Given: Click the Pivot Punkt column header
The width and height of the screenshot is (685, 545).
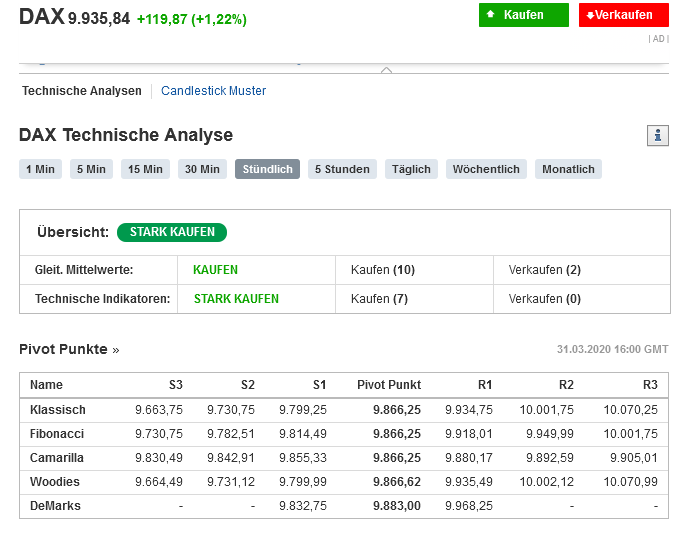Looking at the screenshot, I should coord(389,385).
